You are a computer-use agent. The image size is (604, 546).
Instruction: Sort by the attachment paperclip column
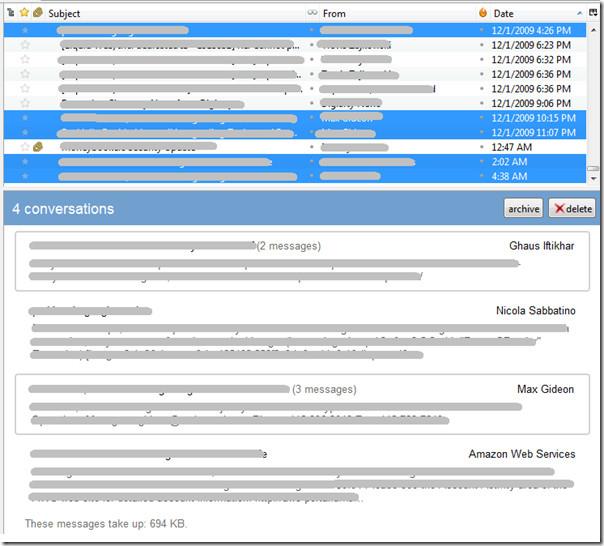click(x=38, y=13)
